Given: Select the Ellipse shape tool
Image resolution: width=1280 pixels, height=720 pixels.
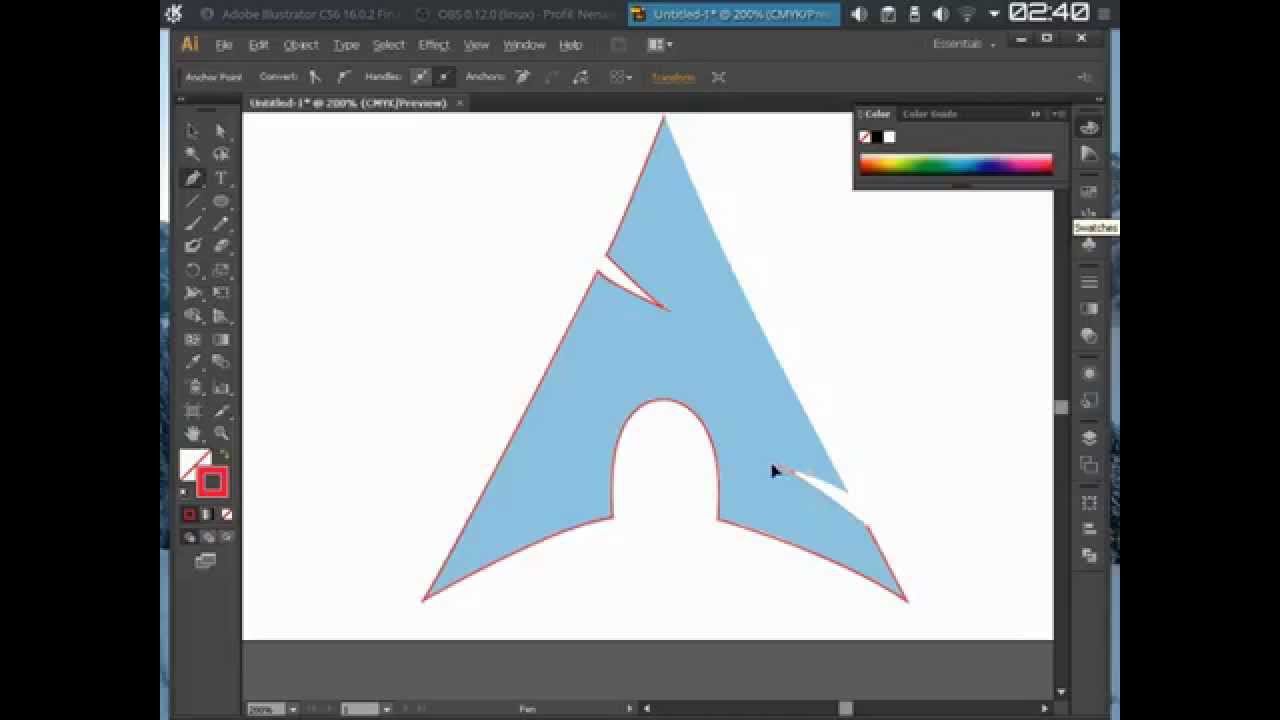Looking at the screenshot, I should 221,201.
